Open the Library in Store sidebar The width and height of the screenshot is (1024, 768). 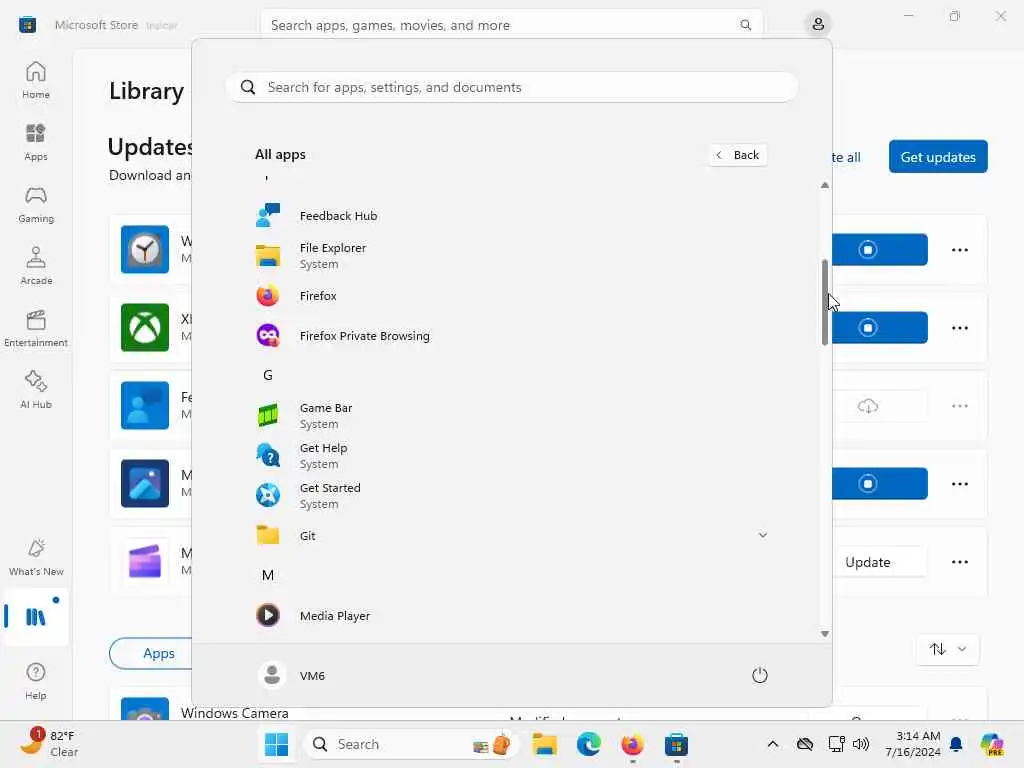pos(36,616)
